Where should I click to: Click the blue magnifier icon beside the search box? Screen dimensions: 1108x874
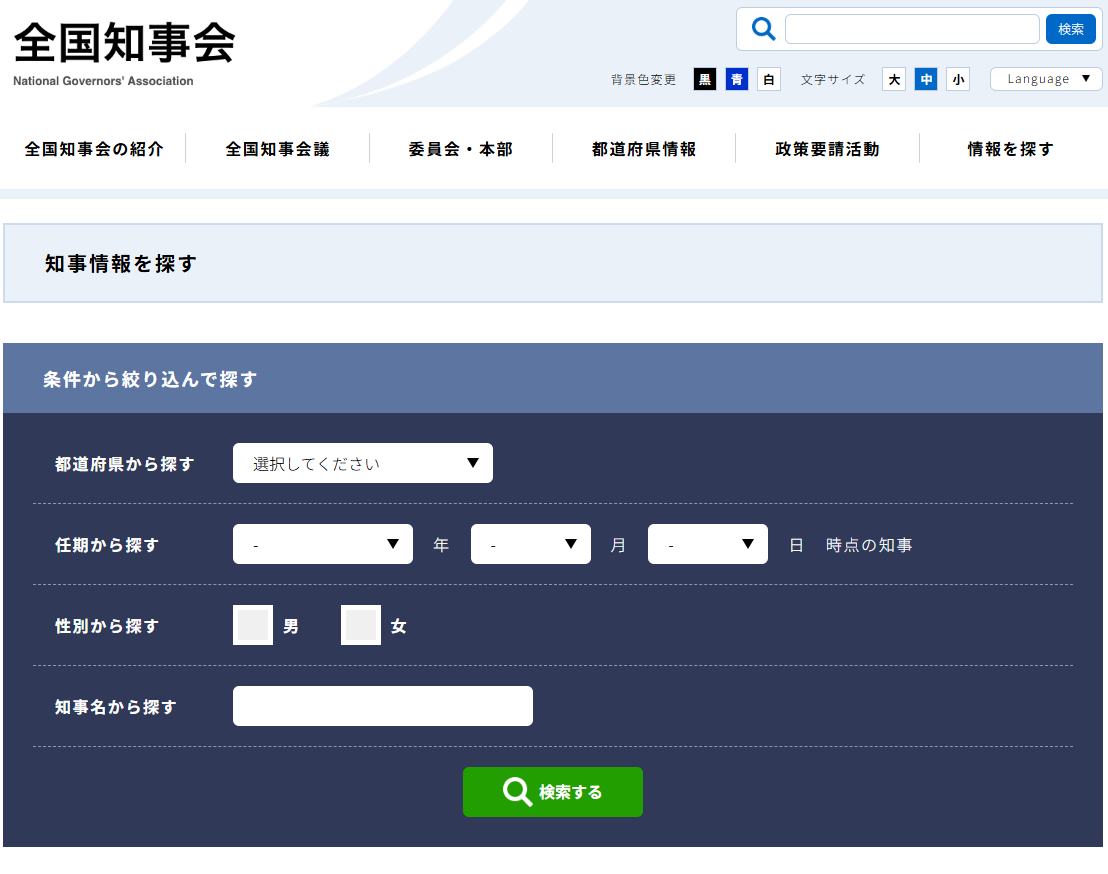pyautogui.click(x=763, y=29)
